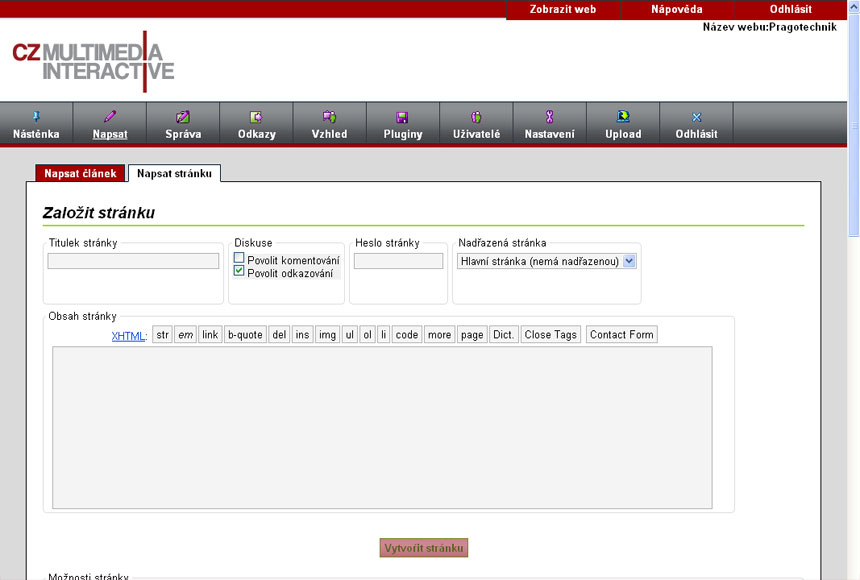Click the Nastavení wrench icon
Screen dimensions: 860x580
coord(550,116)
